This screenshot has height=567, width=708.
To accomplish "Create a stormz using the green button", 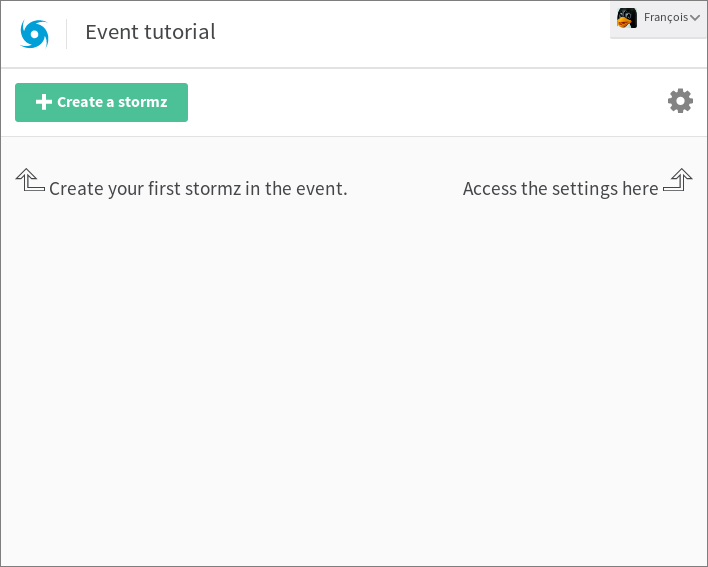I will [102, 102].
